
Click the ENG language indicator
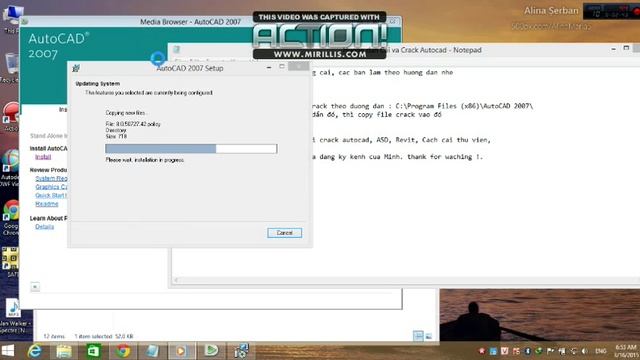[x=600, y=351]
